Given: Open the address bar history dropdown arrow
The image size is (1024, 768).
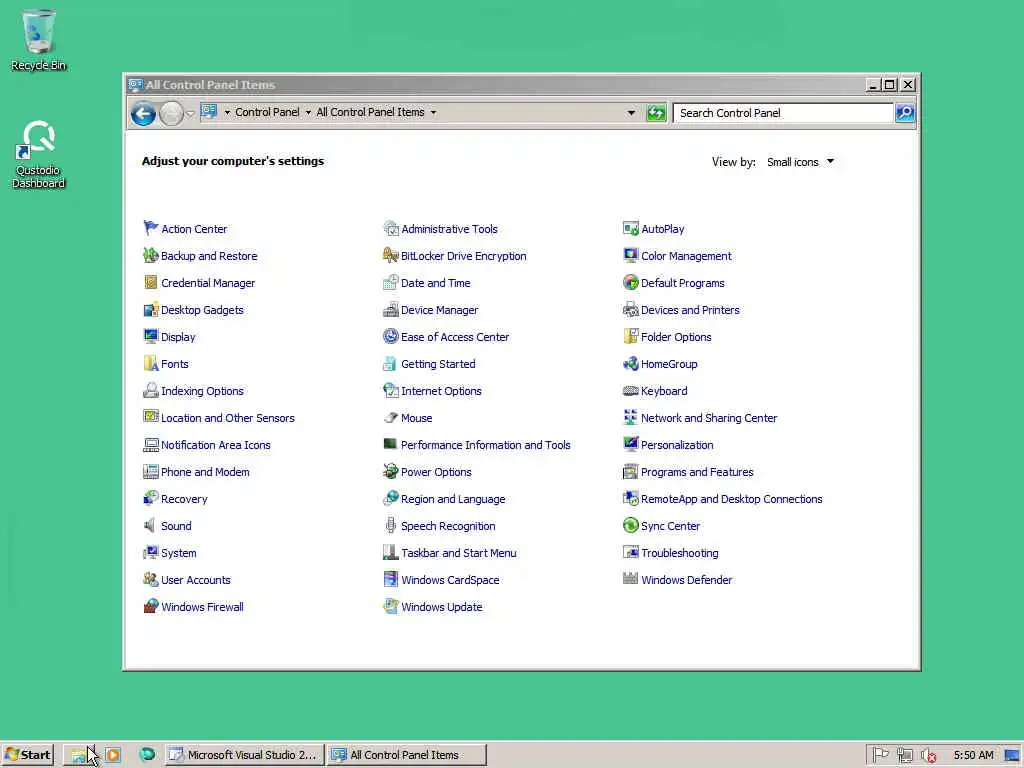Looking at the screenshot, I should pyautogui.click(x=631, y=112).
